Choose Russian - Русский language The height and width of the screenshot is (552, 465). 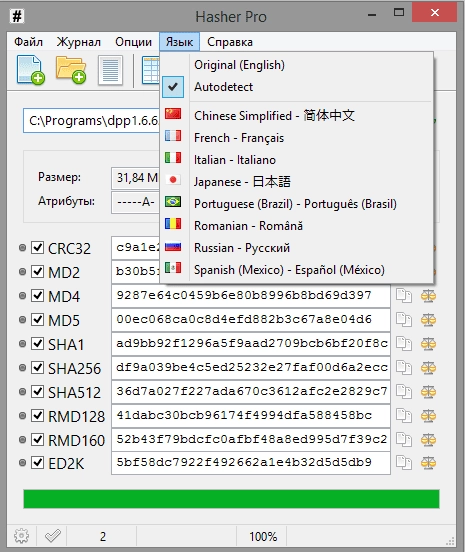pos(296,248)
